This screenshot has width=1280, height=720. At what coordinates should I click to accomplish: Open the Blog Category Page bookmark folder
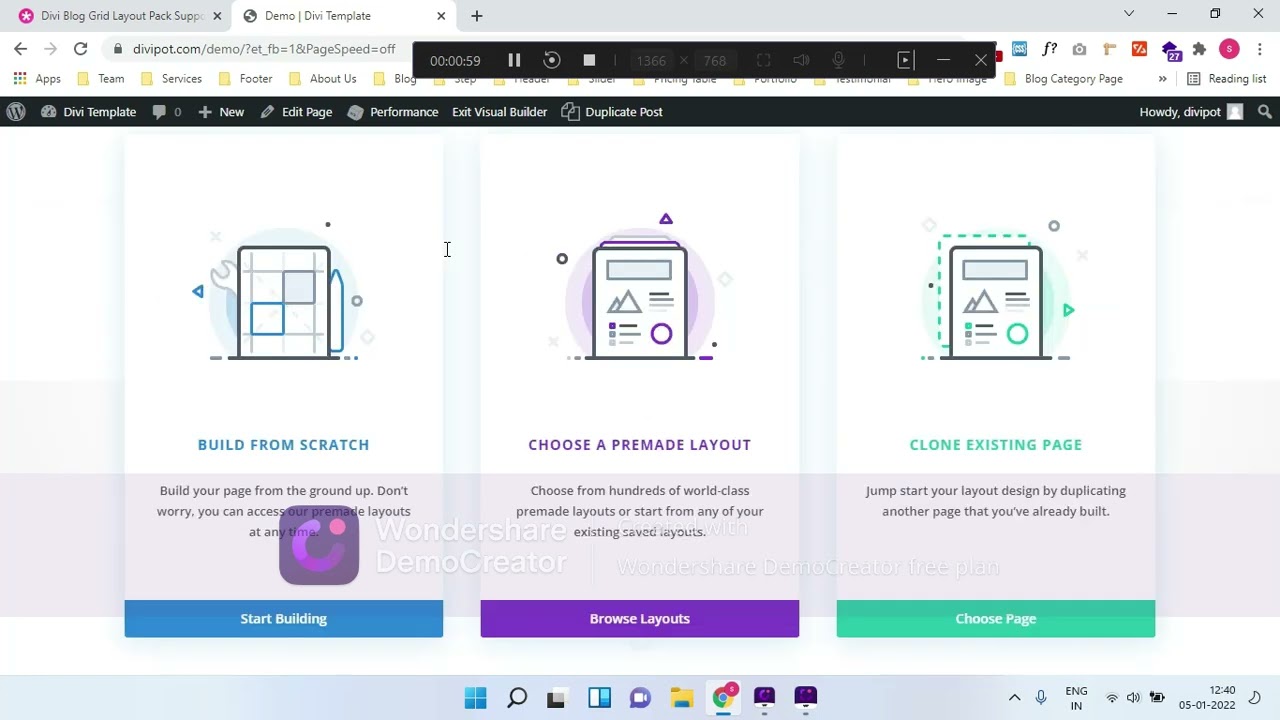[1063, 79]
